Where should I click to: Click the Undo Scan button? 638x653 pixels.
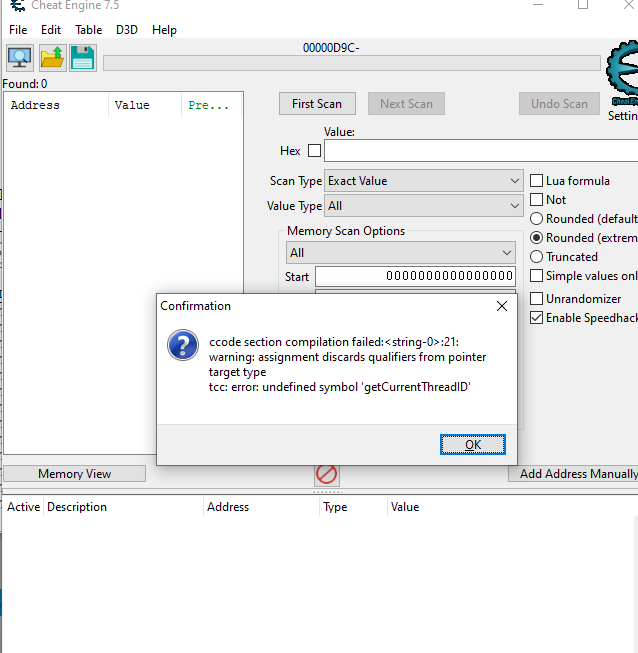(x=559, y=104)
